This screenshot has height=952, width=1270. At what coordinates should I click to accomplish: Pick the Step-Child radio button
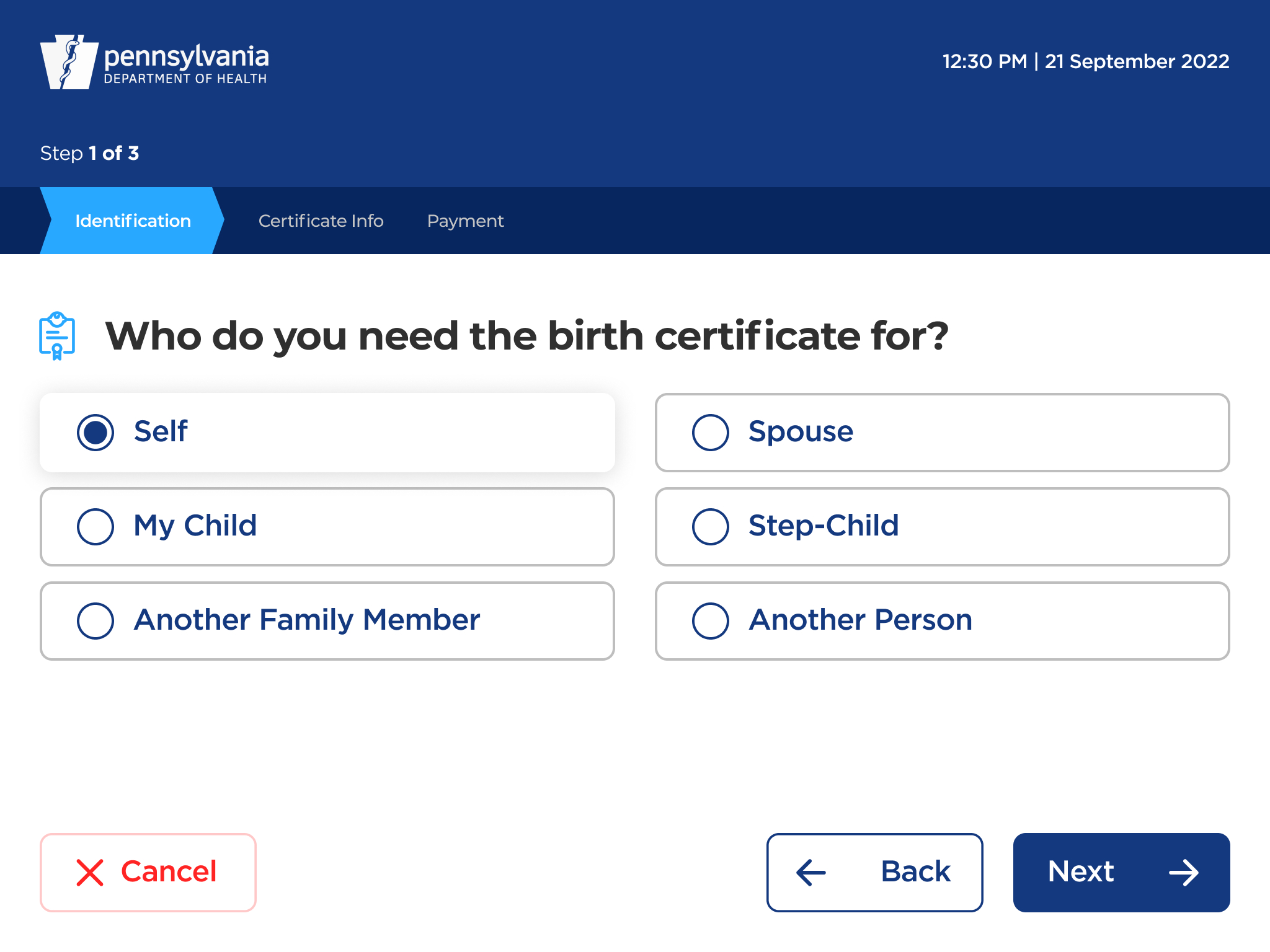click(711, 527)
